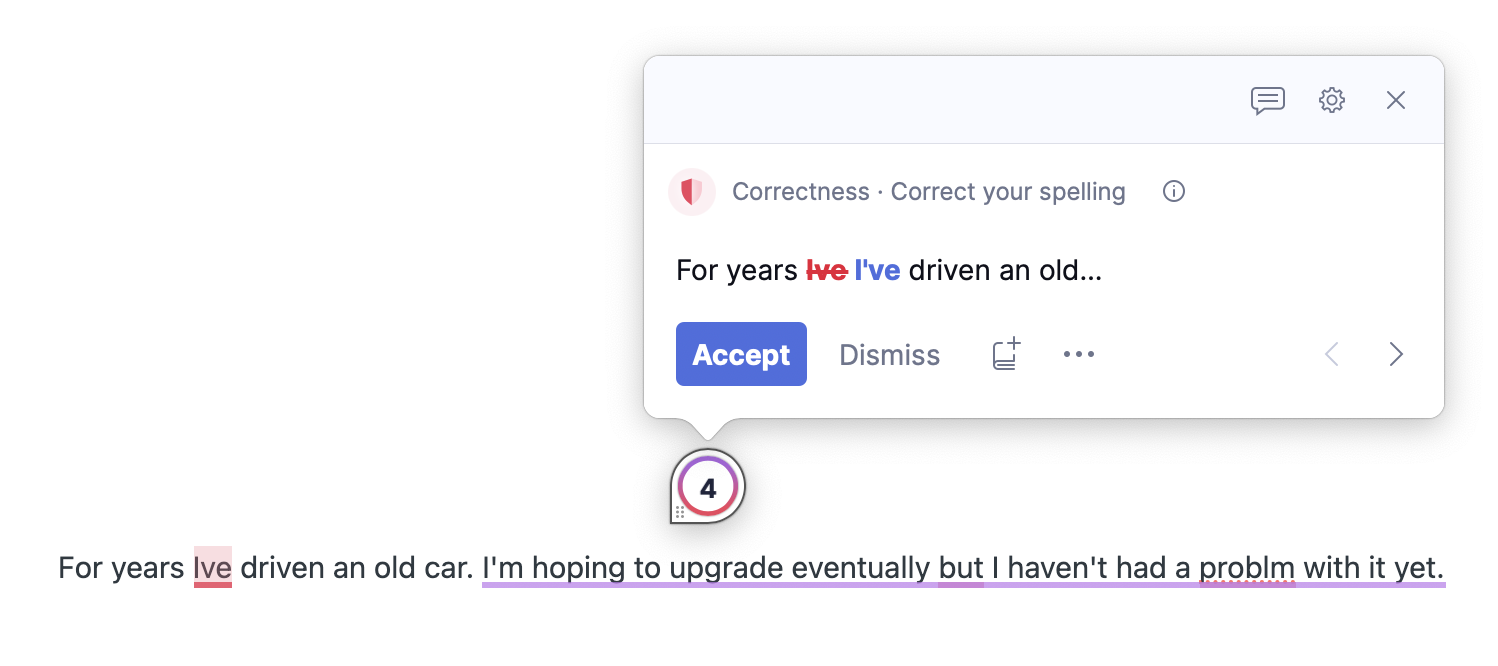Viewport: 1498px width, 666px height.
Task: Click the struck-through Ive in the popup
Action: point(826,270)
